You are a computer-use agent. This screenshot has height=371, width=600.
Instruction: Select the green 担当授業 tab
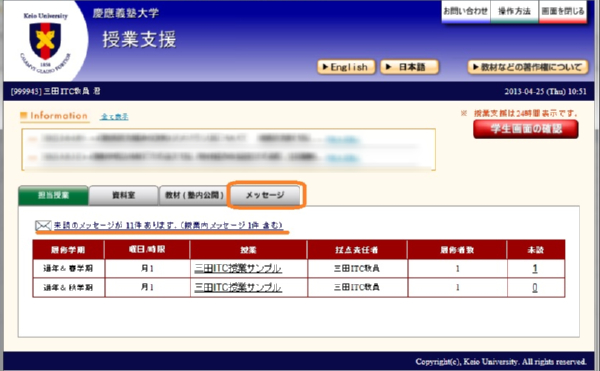click(x=53, y=195)
